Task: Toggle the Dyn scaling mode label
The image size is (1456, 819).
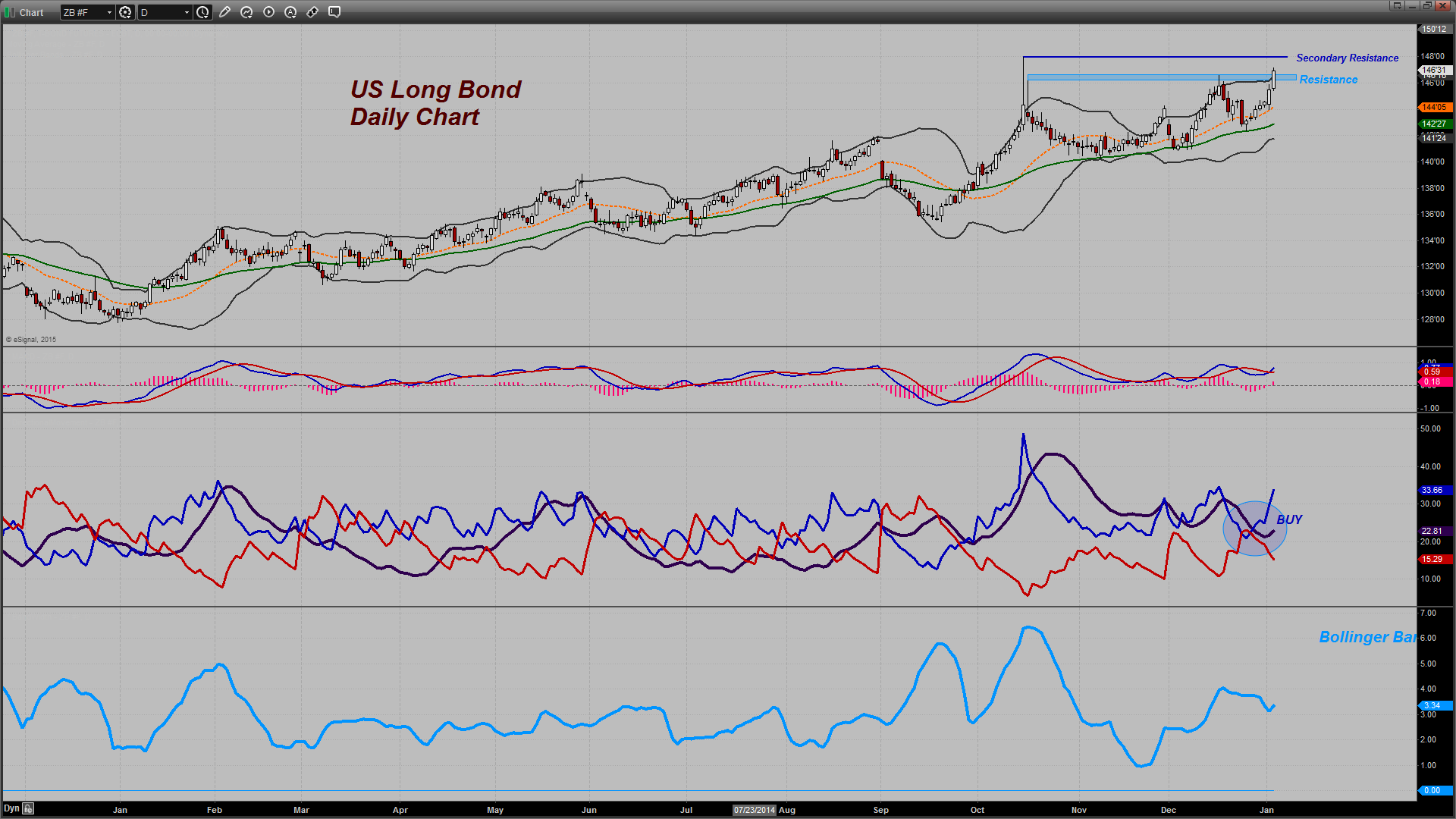Action: coord(11,808)
